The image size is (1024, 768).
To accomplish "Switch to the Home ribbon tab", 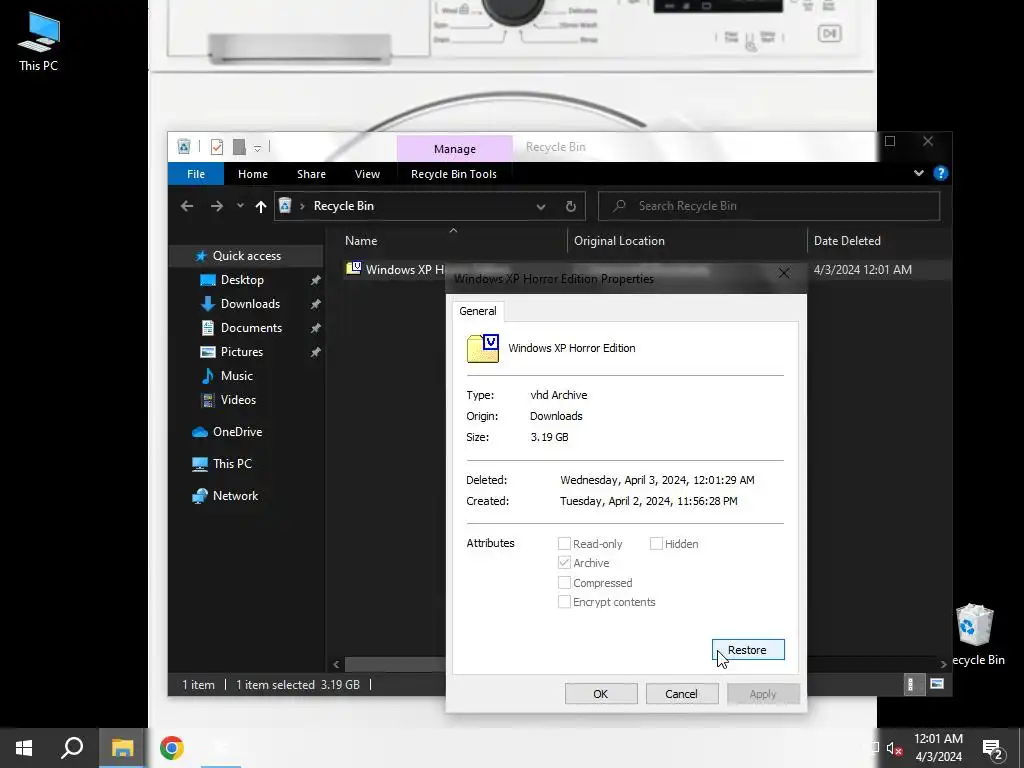I will coord(253,174).
